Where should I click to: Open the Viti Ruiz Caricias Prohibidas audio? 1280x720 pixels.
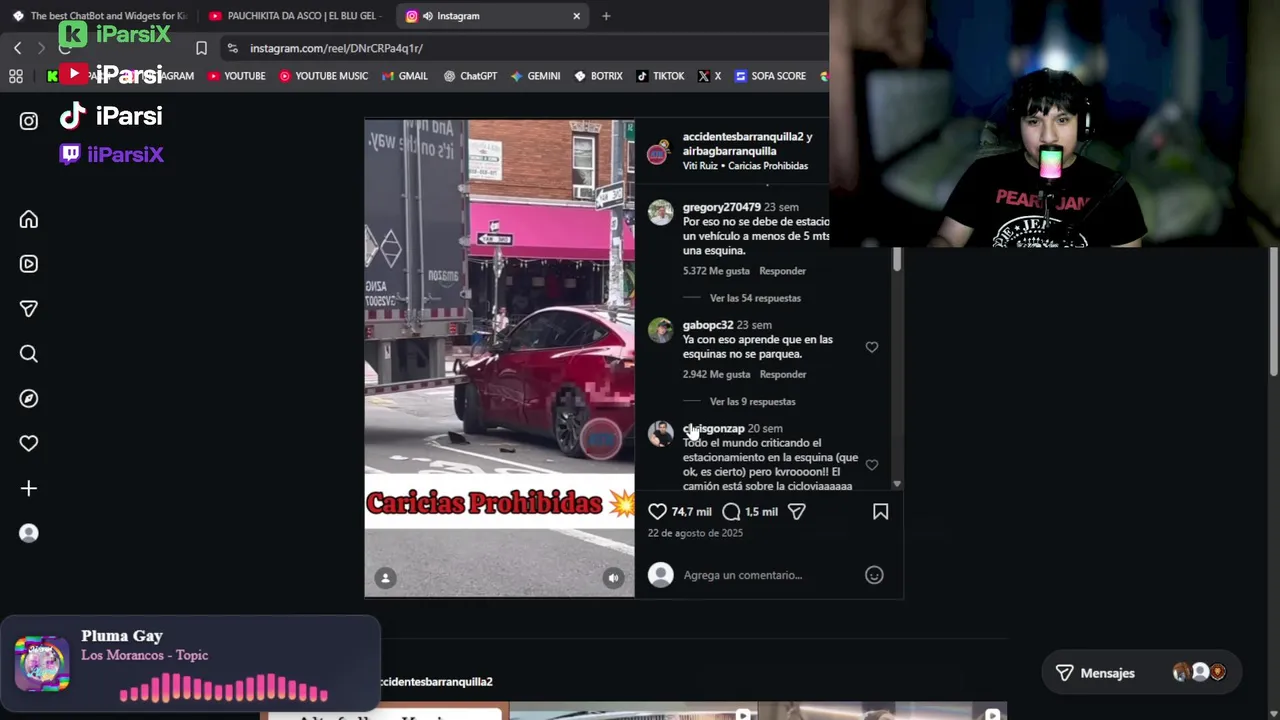point(745,166)
